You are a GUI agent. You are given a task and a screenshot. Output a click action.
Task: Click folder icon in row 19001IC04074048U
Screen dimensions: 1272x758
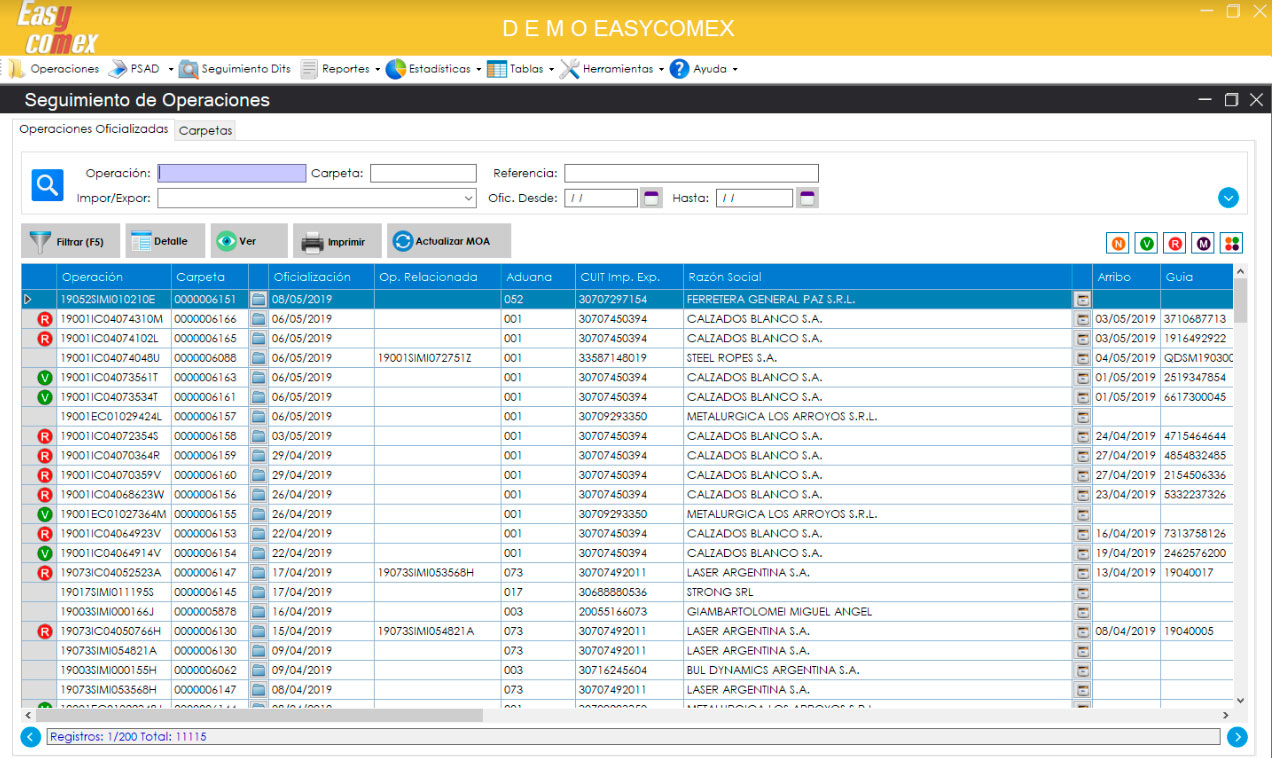[x=258, y=358]
